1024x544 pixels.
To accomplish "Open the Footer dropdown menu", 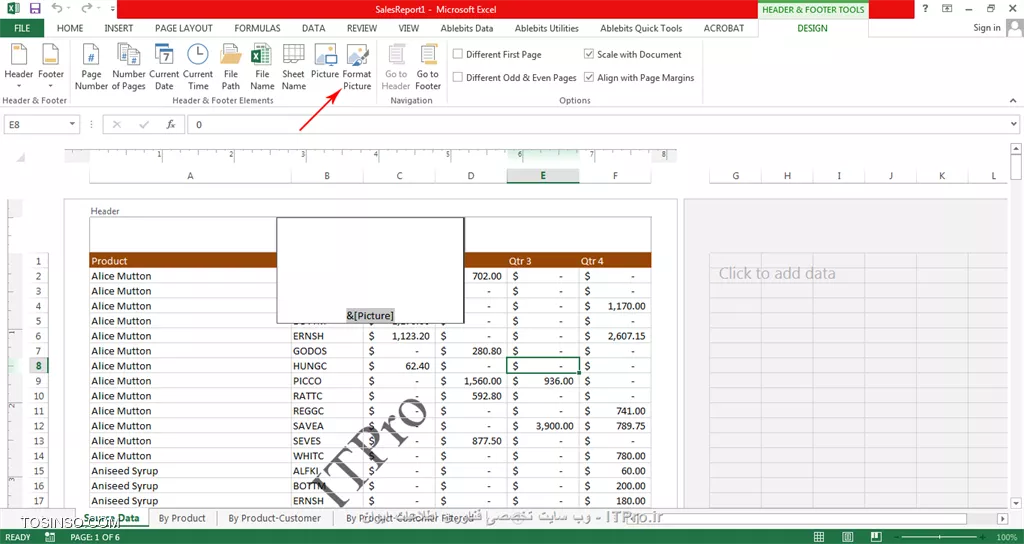I will [51, 67].
